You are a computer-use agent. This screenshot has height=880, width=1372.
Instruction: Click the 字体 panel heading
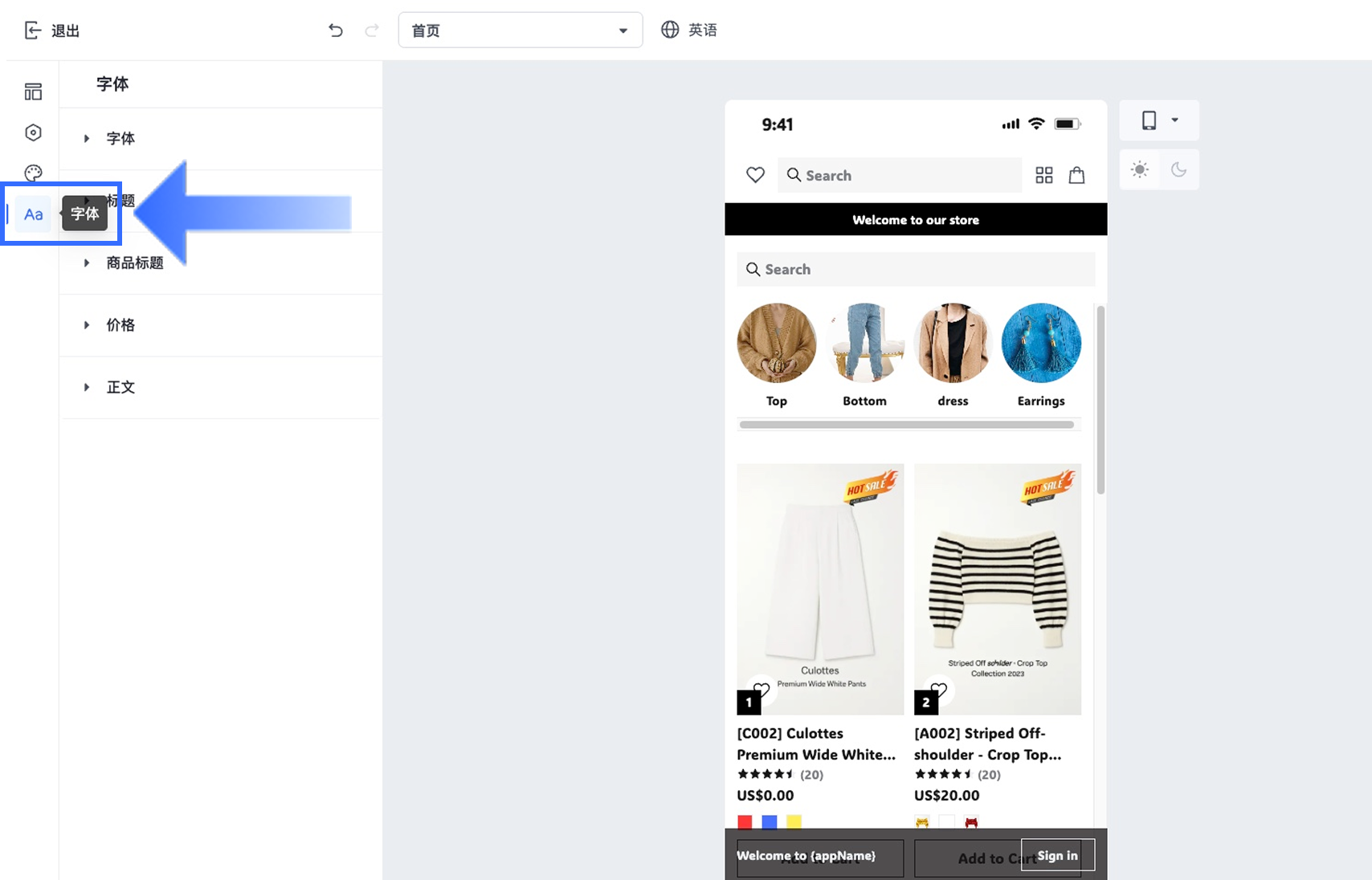click(112, 84)
